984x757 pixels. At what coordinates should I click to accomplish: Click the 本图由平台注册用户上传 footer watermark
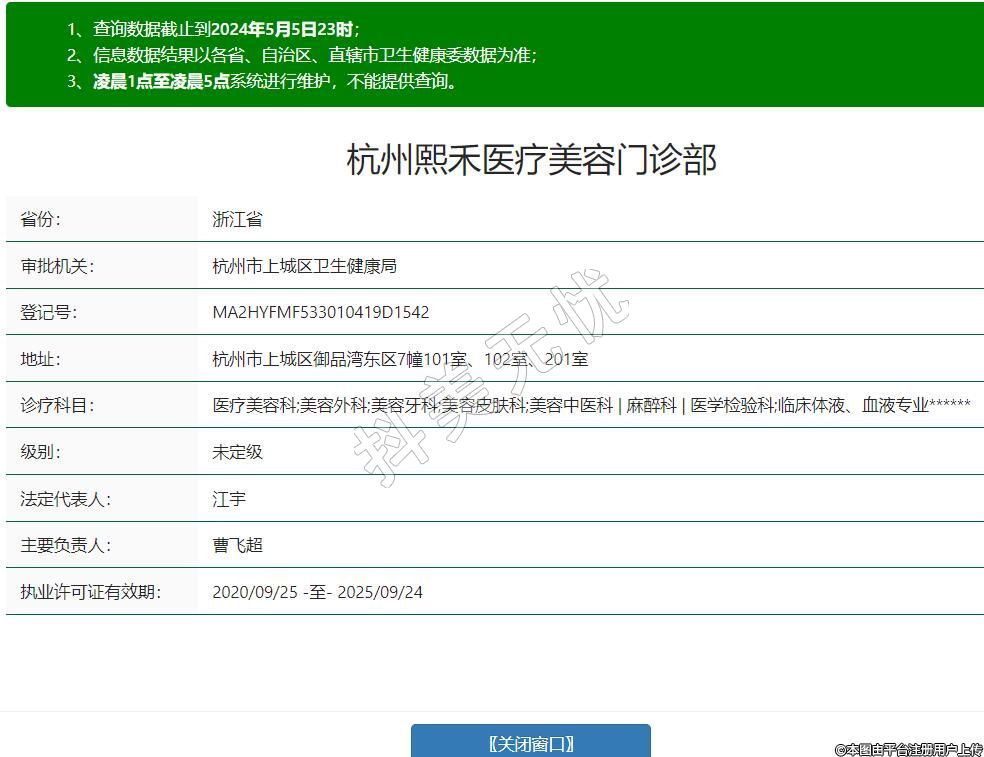point(908,748)
